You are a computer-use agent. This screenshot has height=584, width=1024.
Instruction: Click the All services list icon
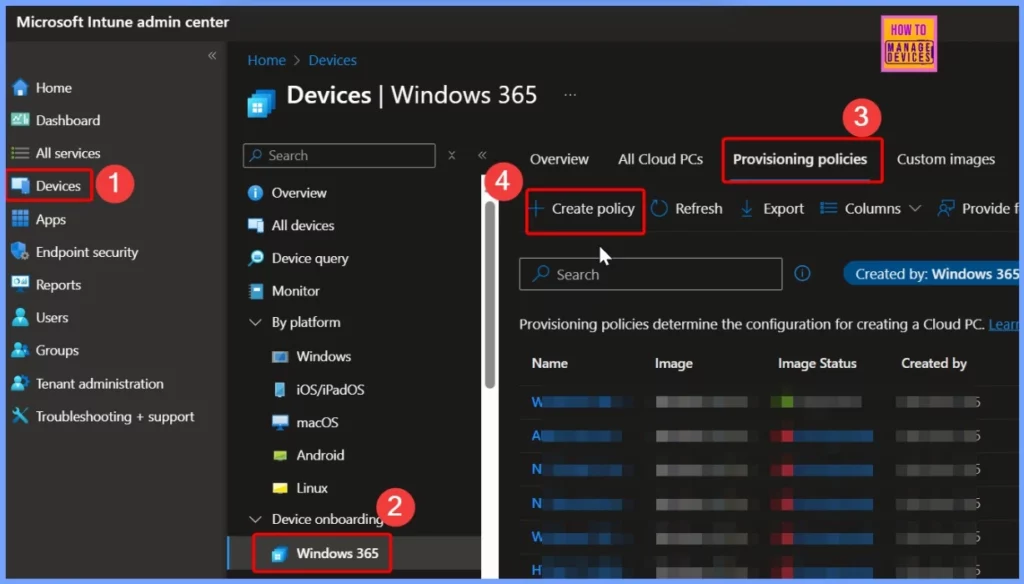tap(20, 153)
